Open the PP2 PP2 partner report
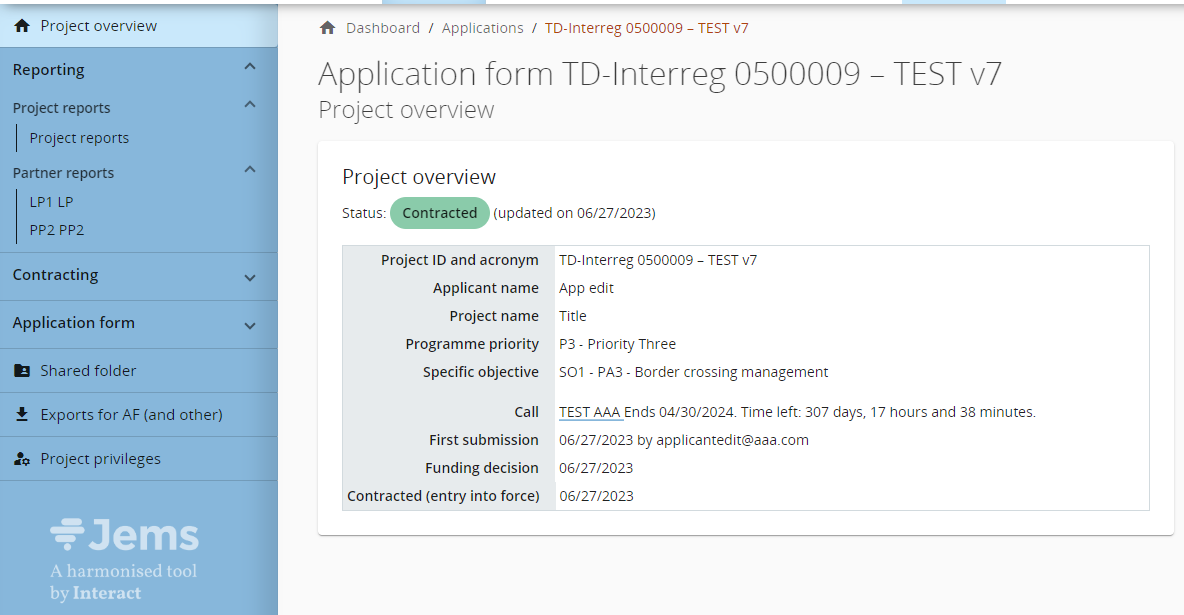Screen dimensions: 1184x615 [x=57, y=230]
